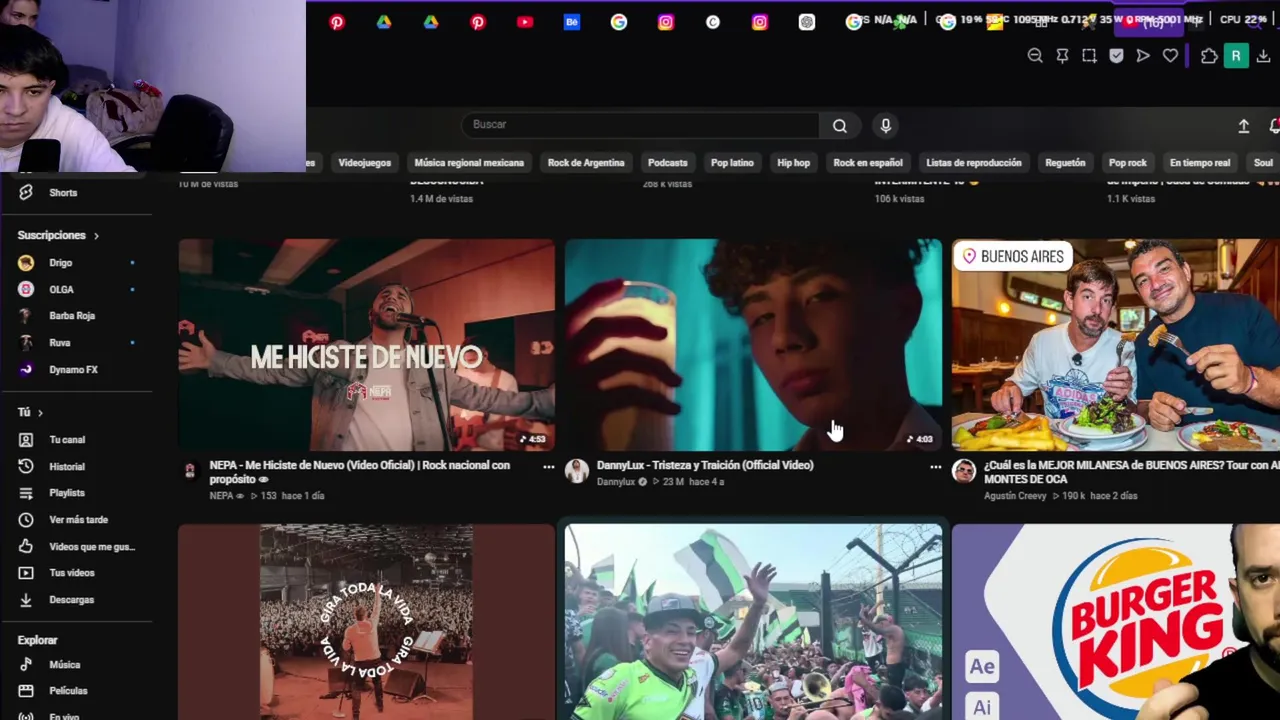This screenshot has height=720, width=1280.
Task: Open Ver más tarde in the sidebar
Action: pos(76,520)
